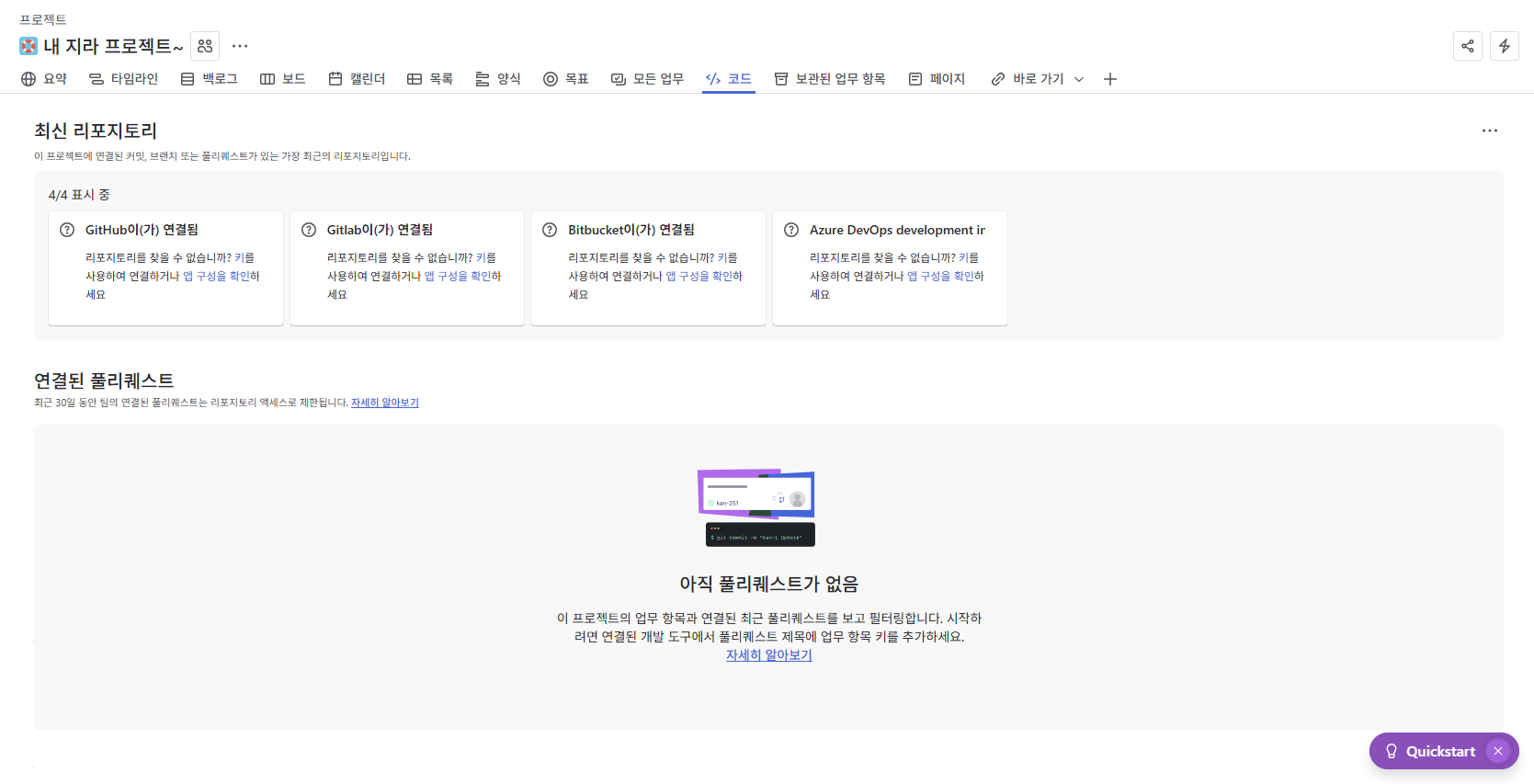This screenshot has height=784, width=1534.
Task: Open the automation lightning bolt button
Action: 1505,46
